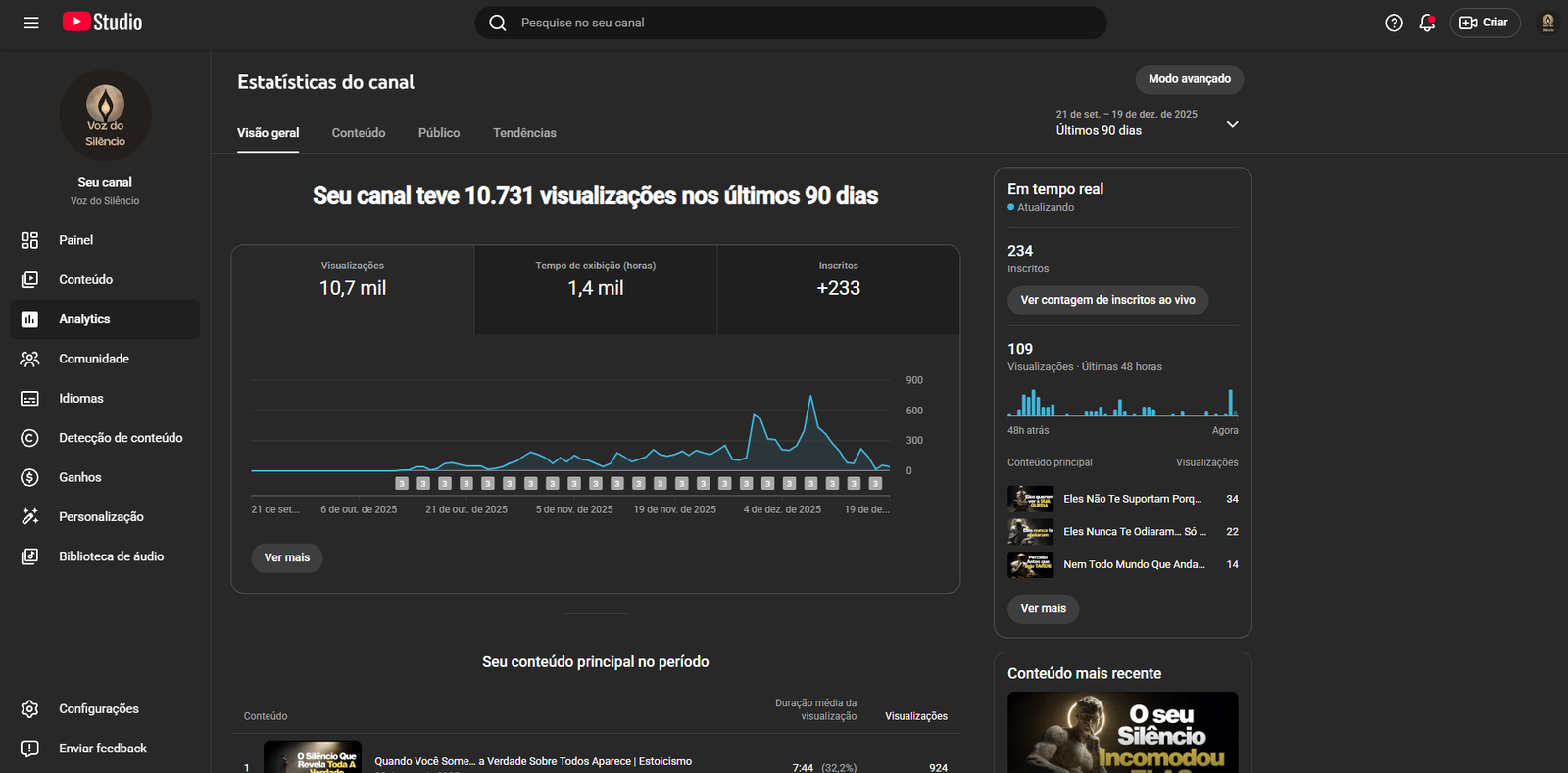
Task: Click the search magnifier icon
Action: [x=498, y=23]
